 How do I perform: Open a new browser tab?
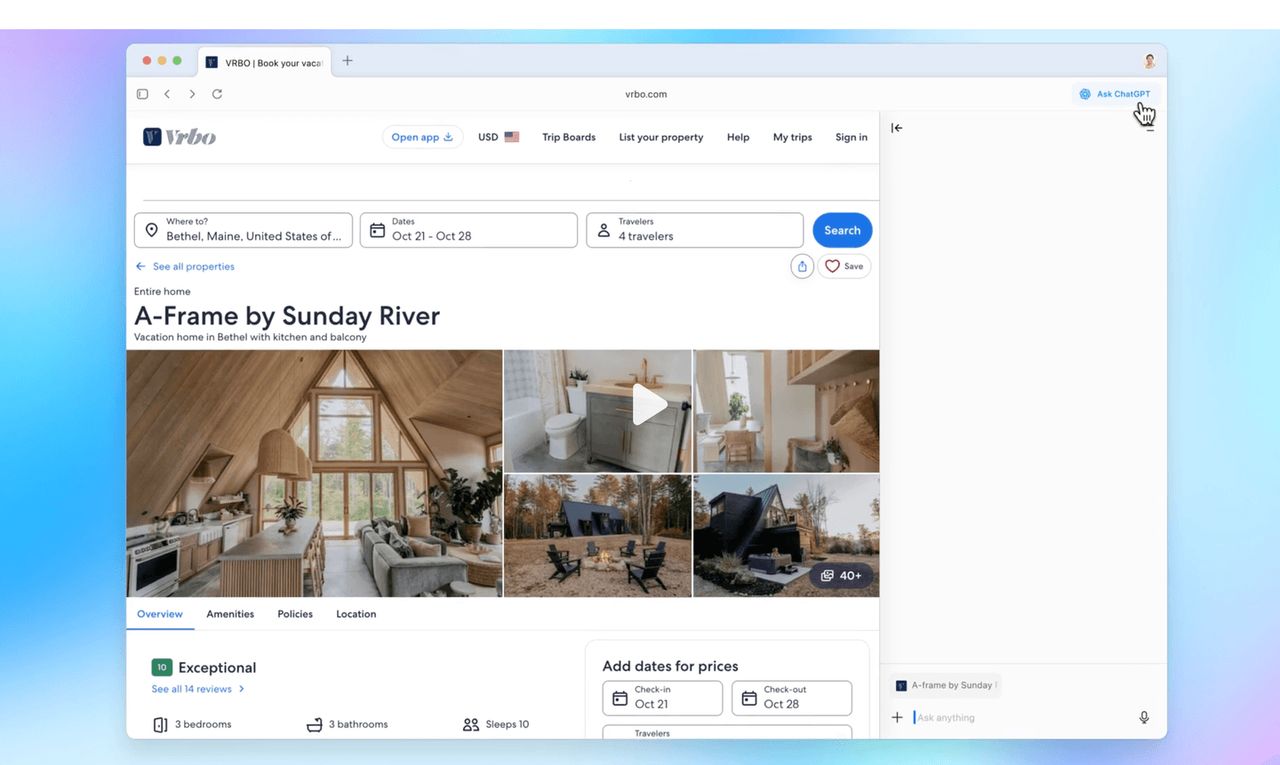[x=347, y=61]
